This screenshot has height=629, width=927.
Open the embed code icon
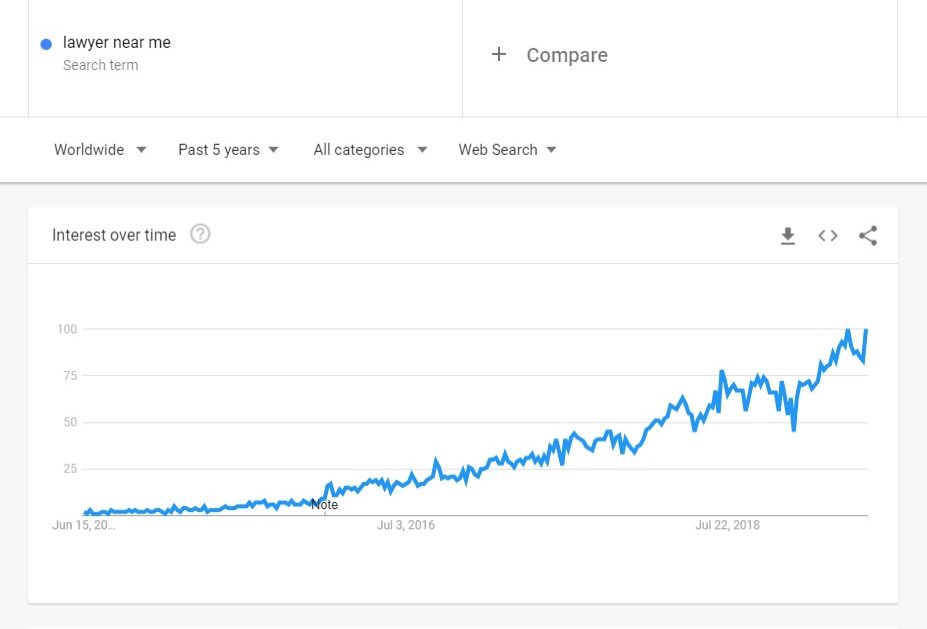pos(828,236)
